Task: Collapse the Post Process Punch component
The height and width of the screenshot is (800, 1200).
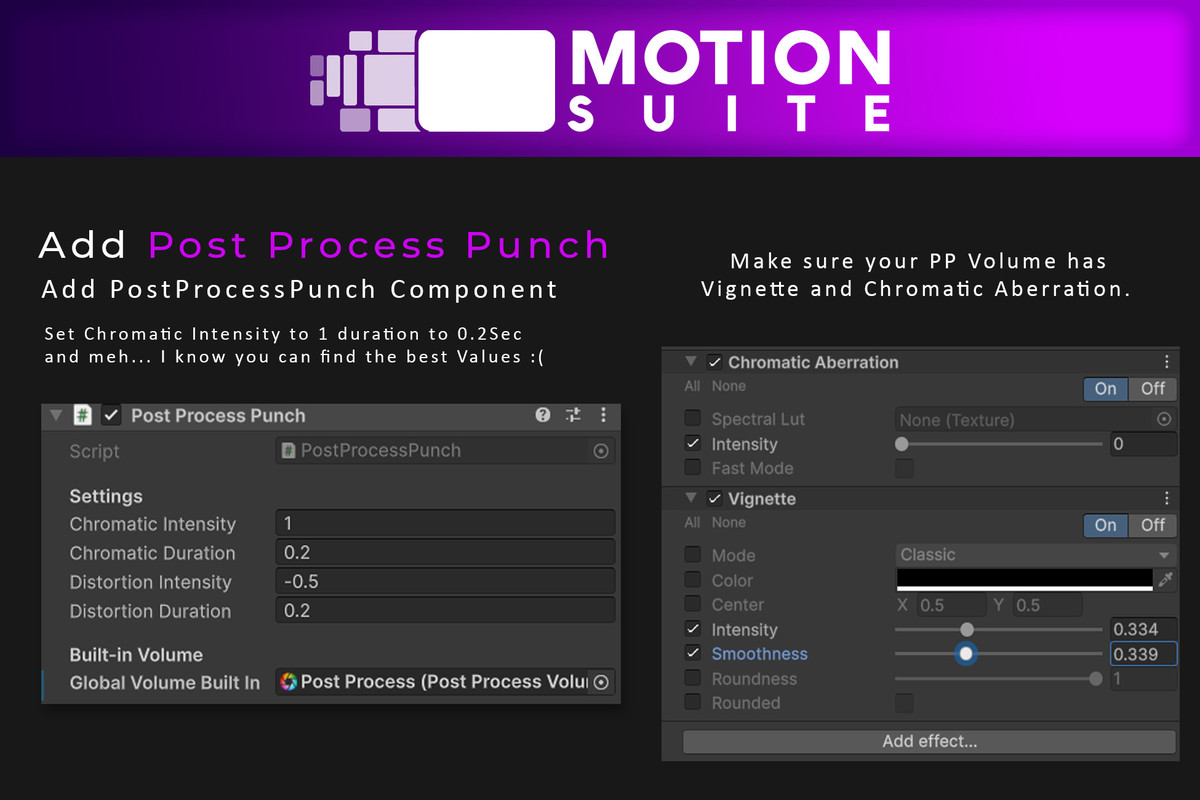Action: [x=55, y=415]
